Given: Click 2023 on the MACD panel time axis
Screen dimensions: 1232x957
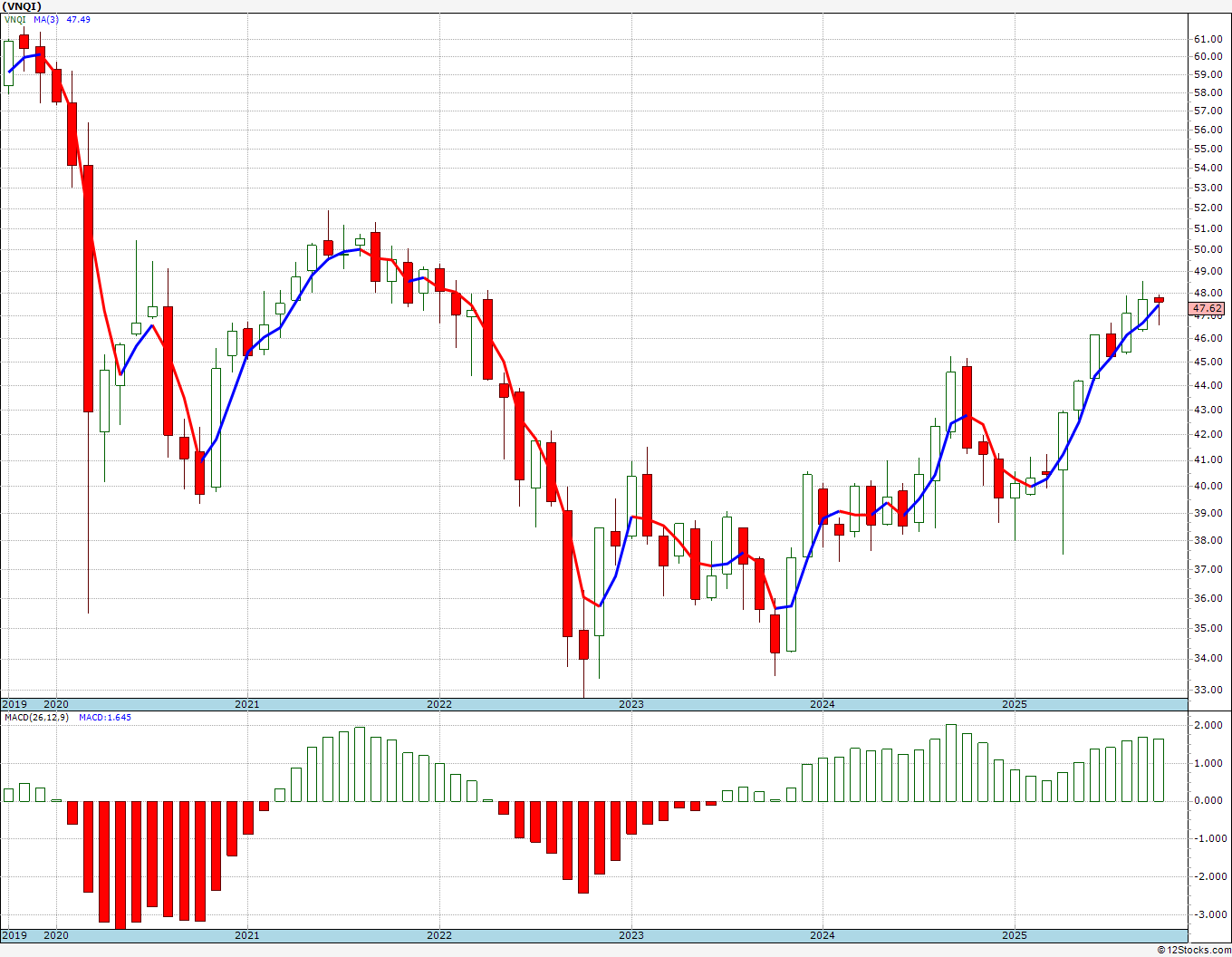Looking at the screenshot, I should pyautogui.click(x=631, y=935).
